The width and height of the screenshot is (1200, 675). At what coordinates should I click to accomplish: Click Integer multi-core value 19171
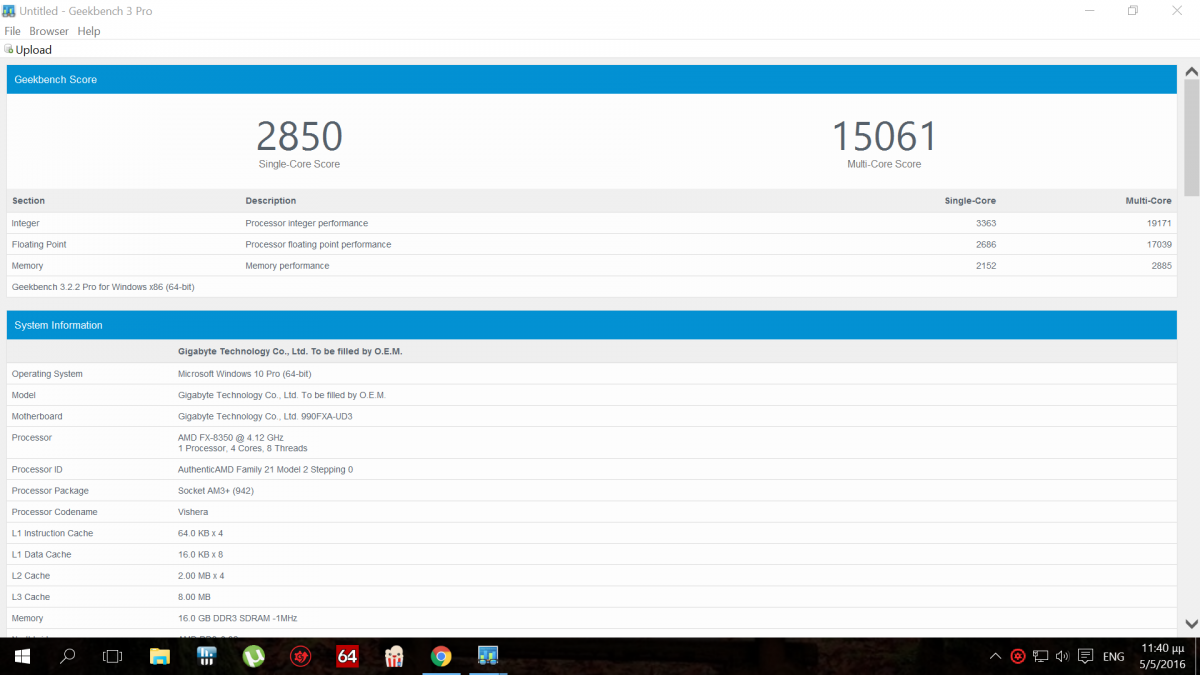click(x=1159, y=223)
